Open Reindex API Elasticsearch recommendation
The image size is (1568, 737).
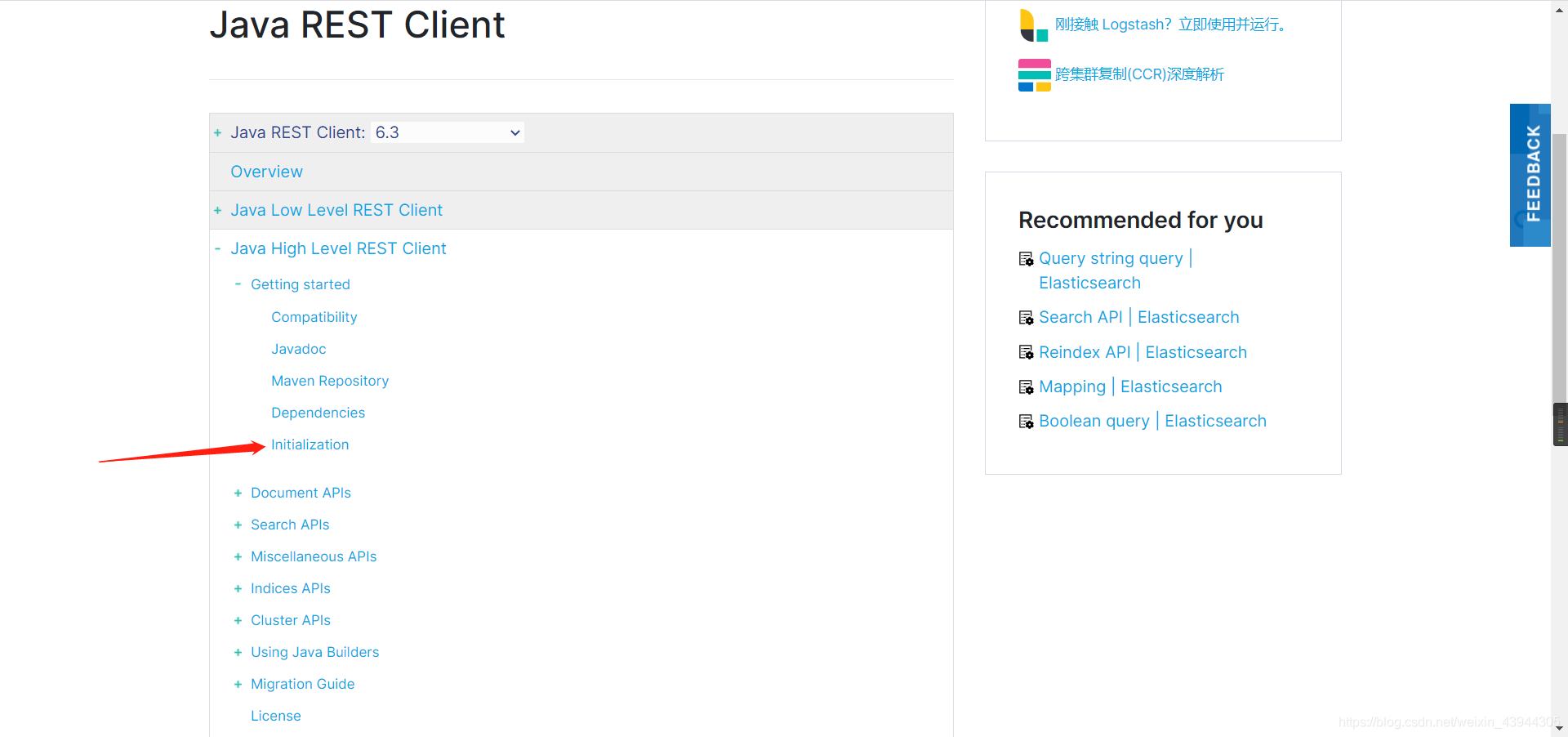click(1143, 352)
